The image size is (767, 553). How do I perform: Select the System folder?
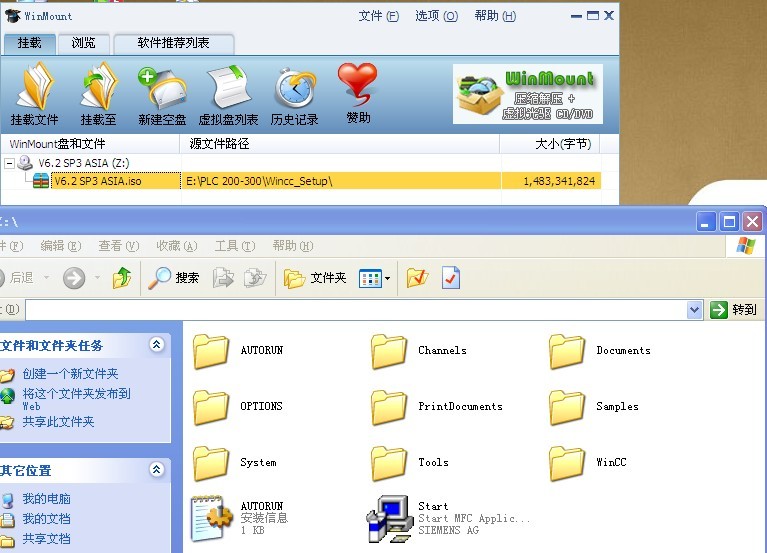click(234, 463)
